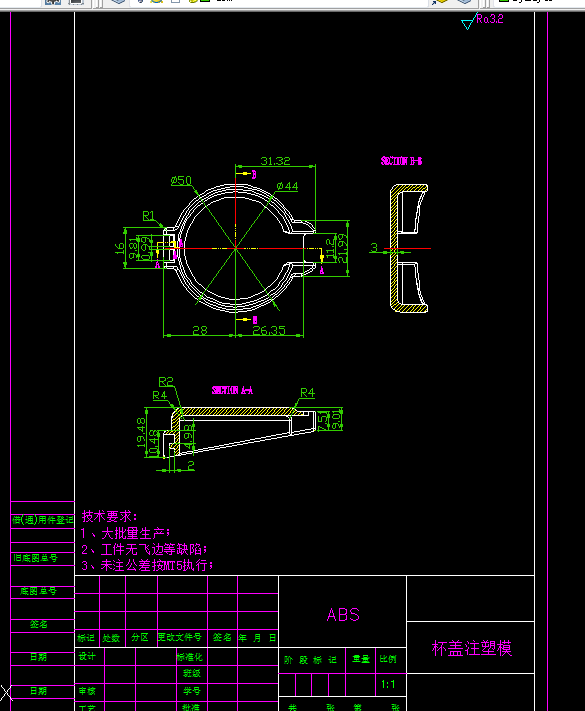Click the 阶段标记 title block cell

311,660
